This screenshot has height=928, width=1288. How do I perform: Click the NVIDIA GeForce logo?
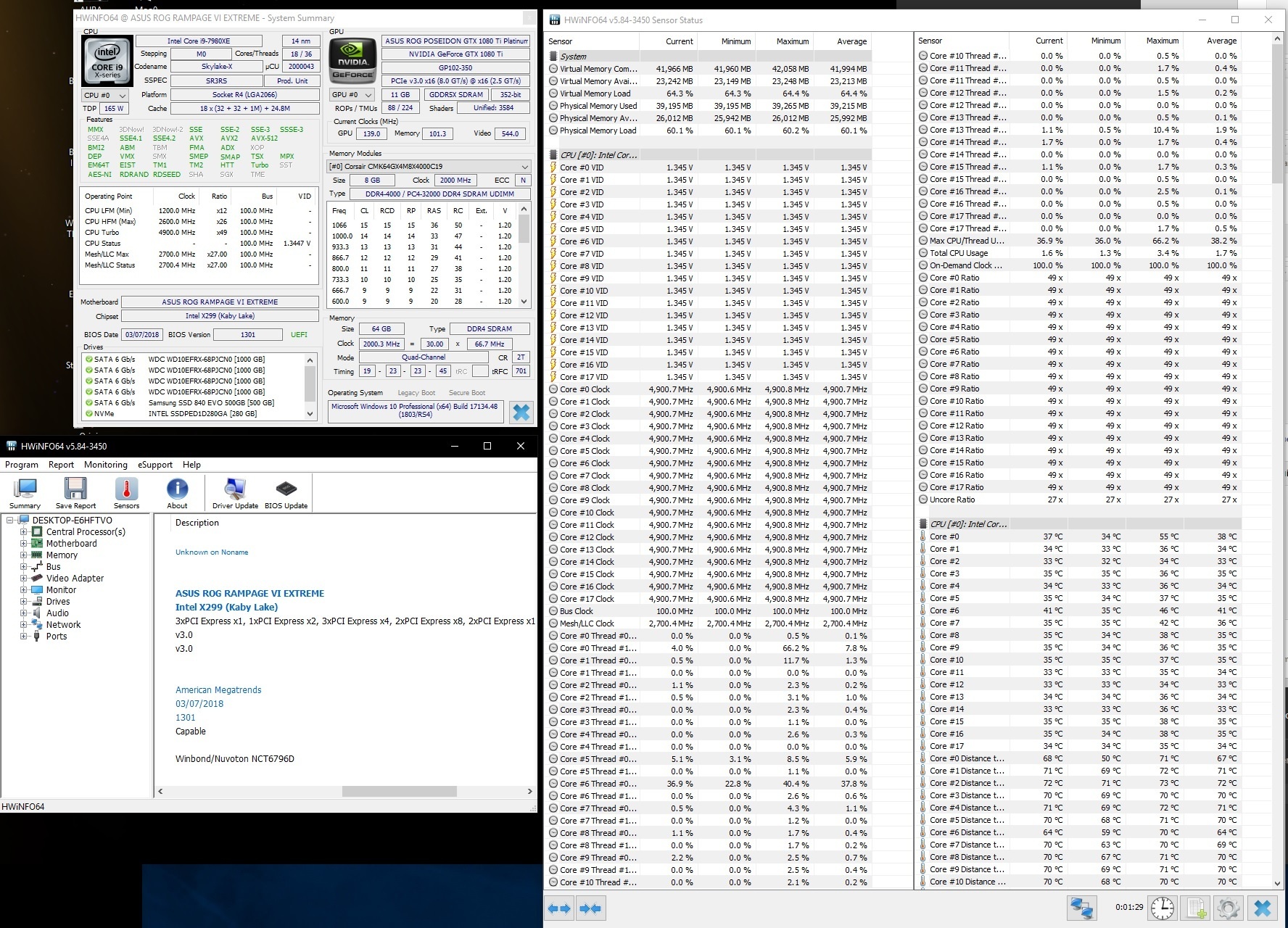point(352,61)
